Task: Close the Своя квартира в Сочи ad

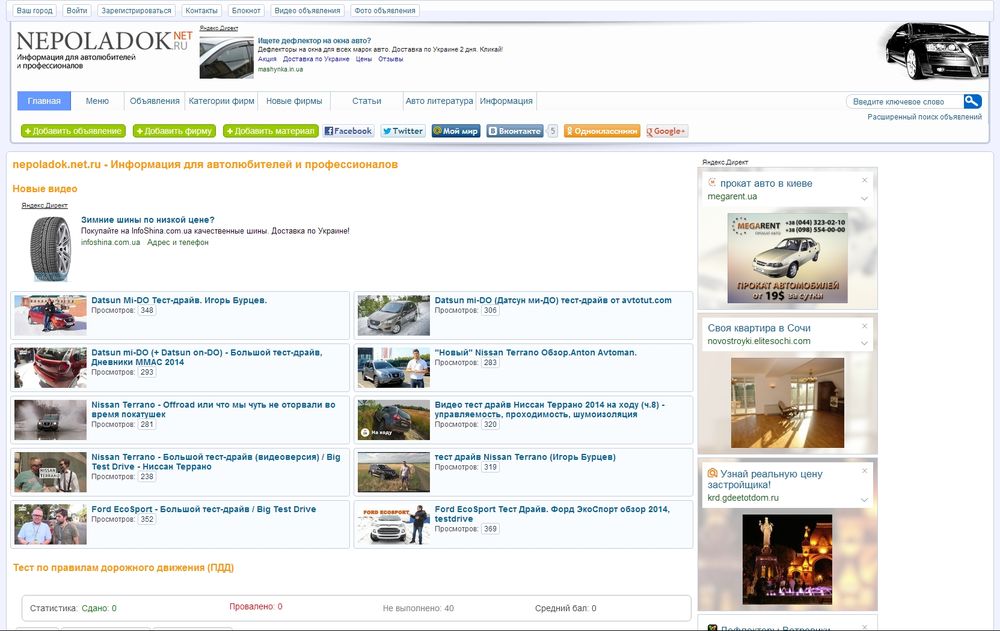Action: tap(864, 325)
